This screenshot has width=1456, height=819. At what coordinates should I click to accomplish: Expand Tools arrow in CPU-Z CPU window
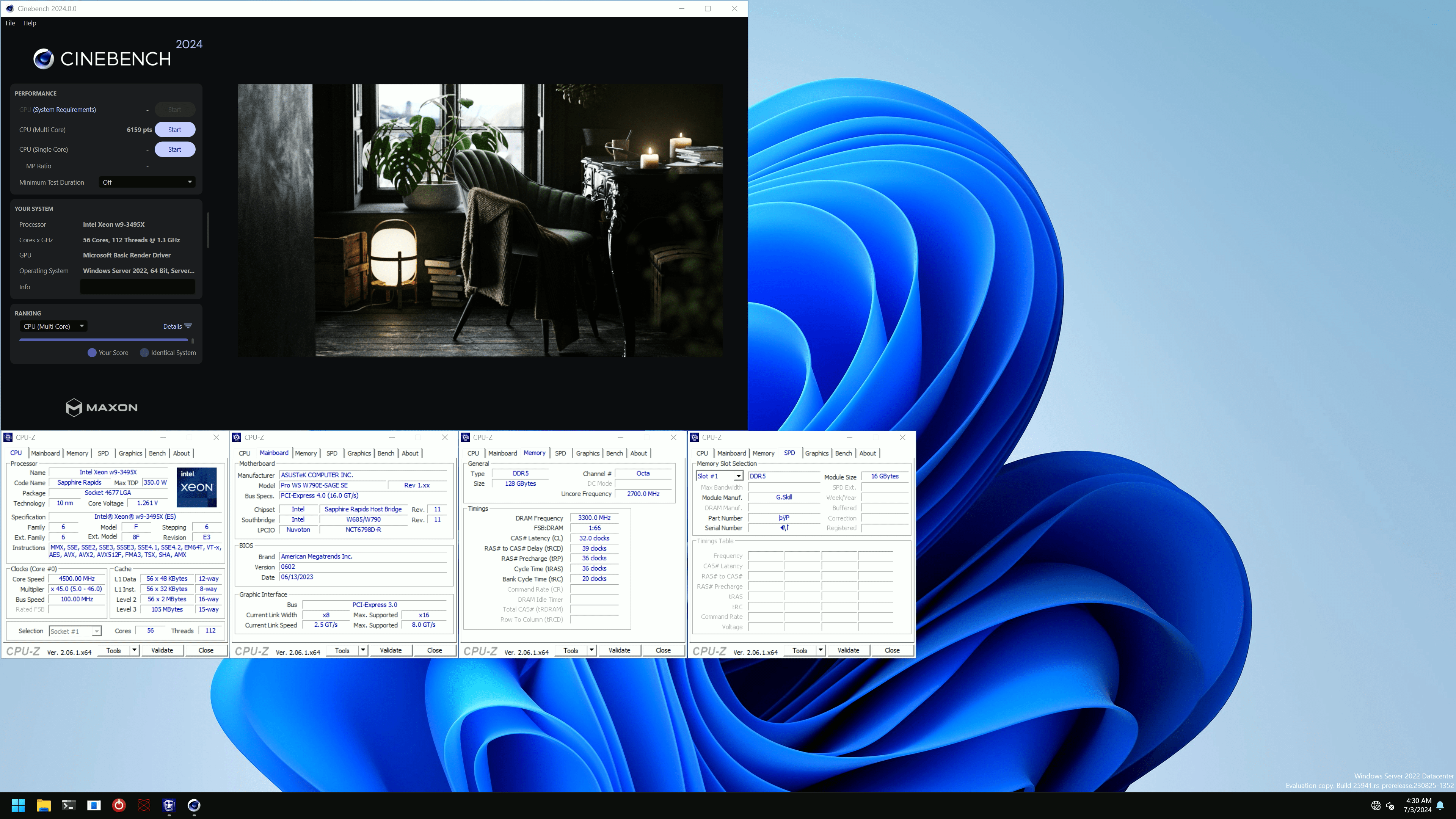(x=135, y=650)
